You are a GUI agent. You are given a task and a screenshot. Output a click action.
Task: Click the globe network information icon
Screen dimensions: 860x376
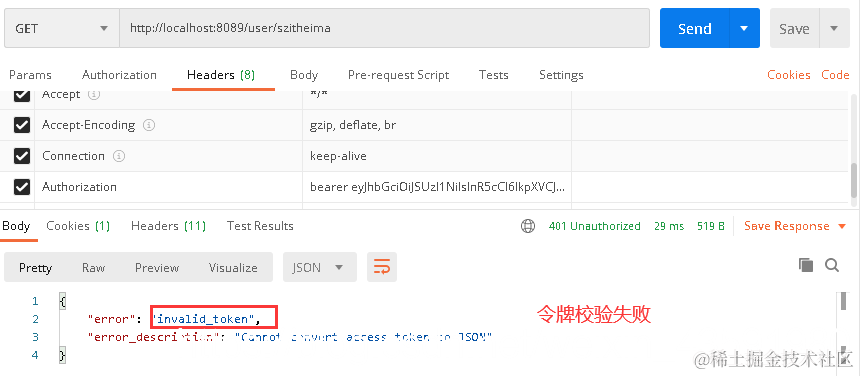coord(528,226)
